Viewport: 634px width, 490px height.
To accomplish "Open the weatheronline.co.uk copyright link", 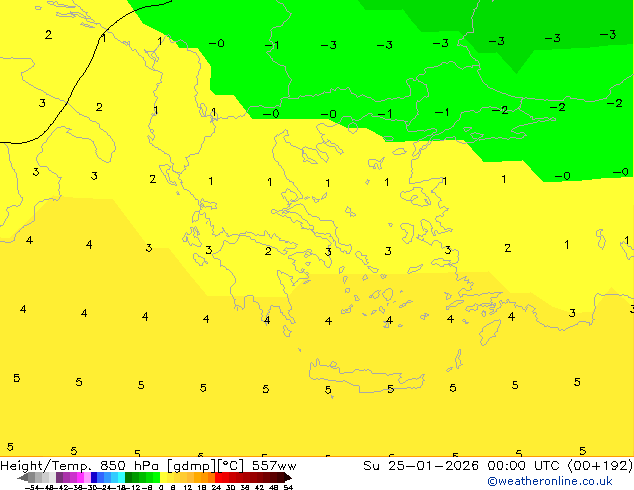I will pos(550,481).
